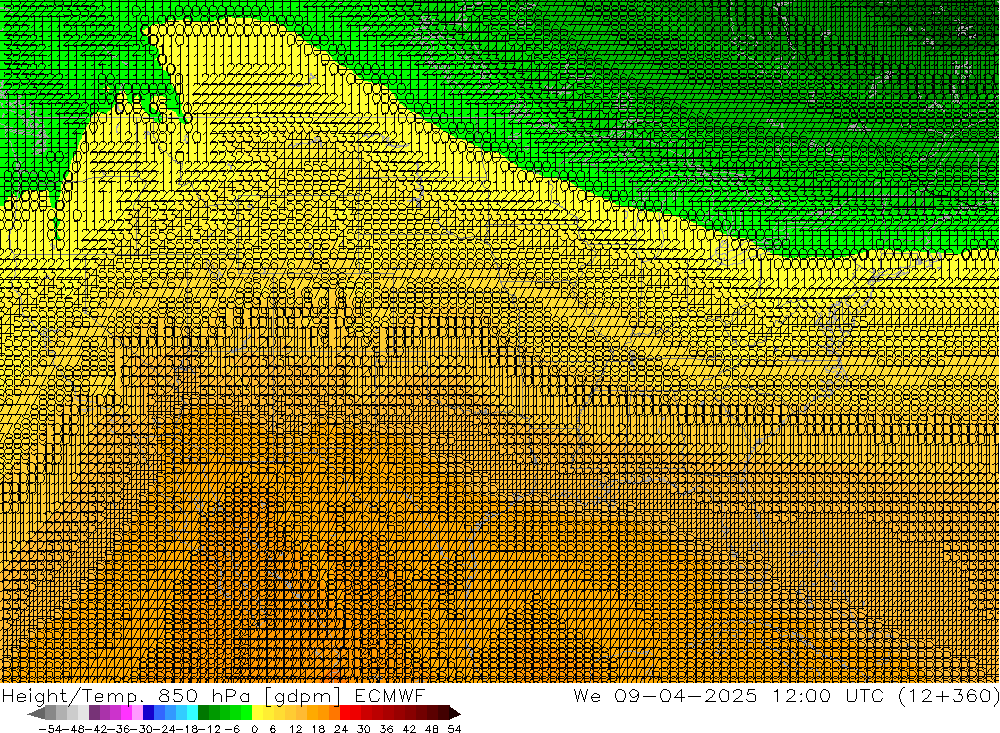Click the left gray arrow end of the color scale
The width and height of the screenshot is (1000, 733).
point(37,713)
